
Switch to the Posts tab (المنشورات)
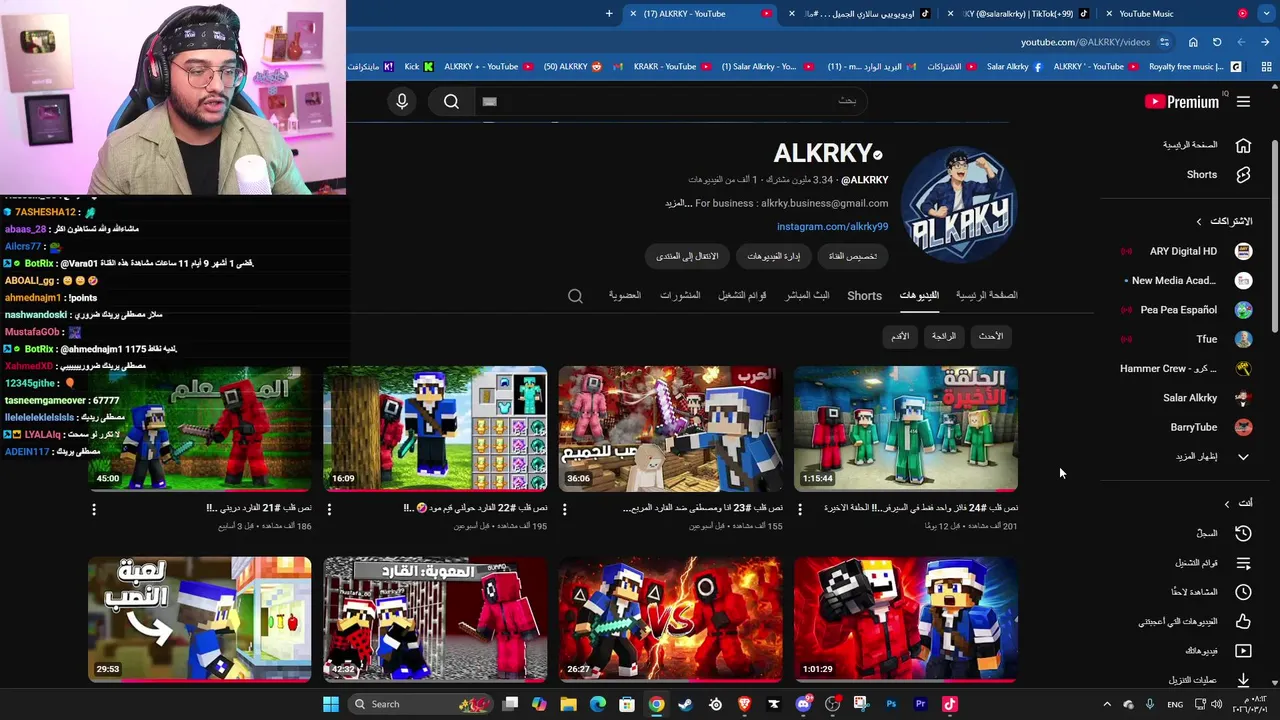tap(680, 295)
